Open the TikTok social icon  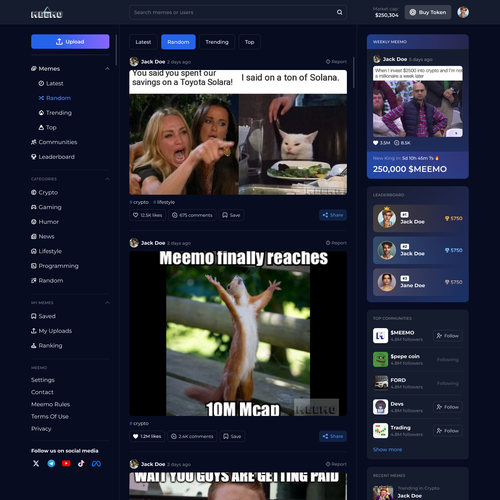(x=81, y=463)
